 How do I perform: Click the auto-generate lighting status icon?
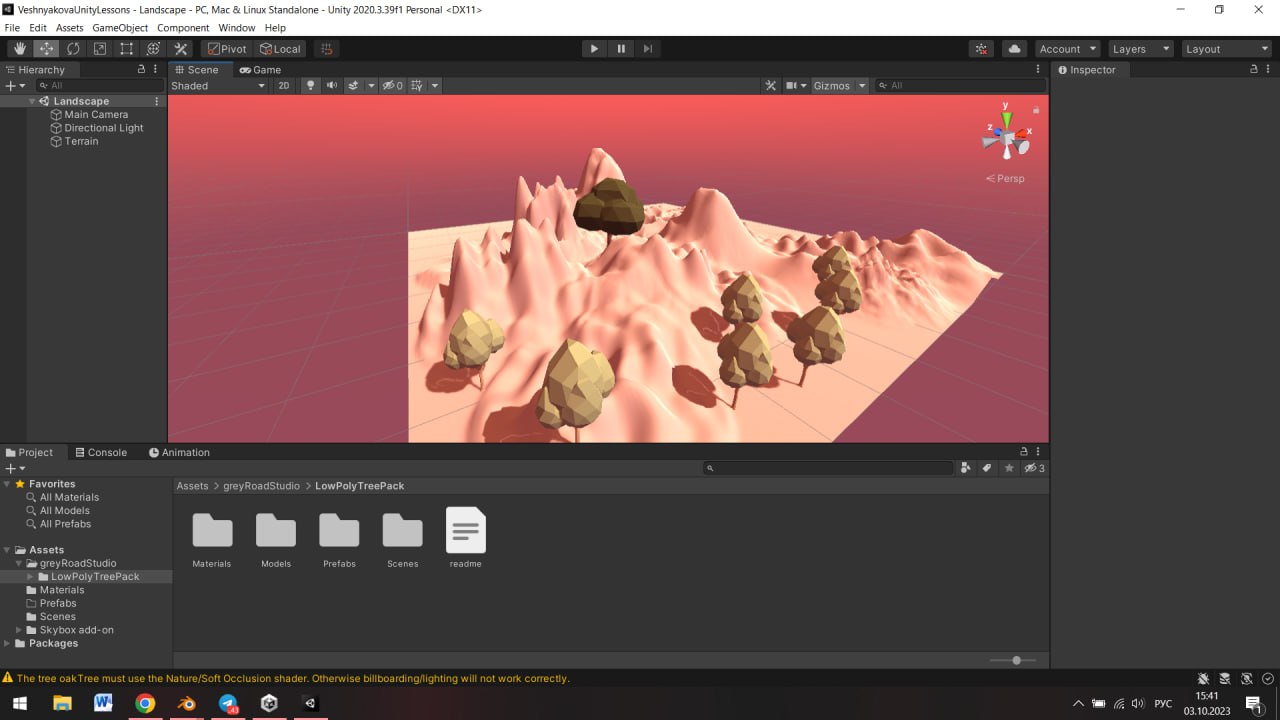pyautogui.click(x=1246, y=678)
